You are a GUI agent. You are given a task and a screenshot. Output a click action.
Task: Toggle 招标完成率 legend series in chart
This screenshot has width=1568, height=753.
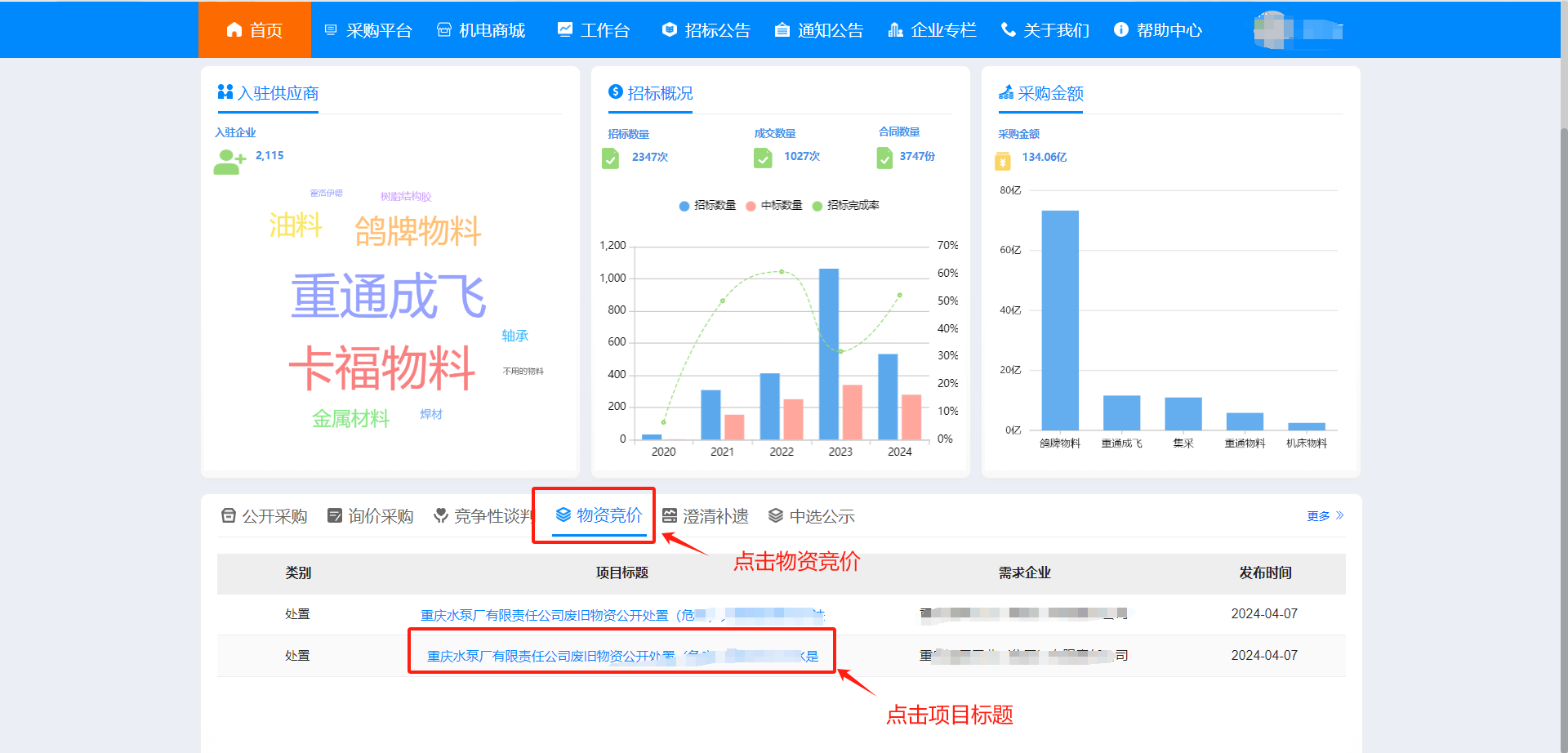[845, 206]
